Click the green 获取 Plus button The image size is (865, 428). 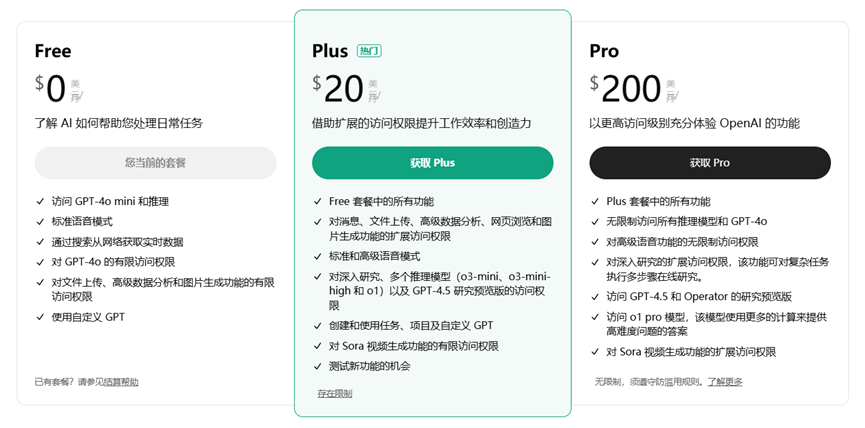pos(432,163)
